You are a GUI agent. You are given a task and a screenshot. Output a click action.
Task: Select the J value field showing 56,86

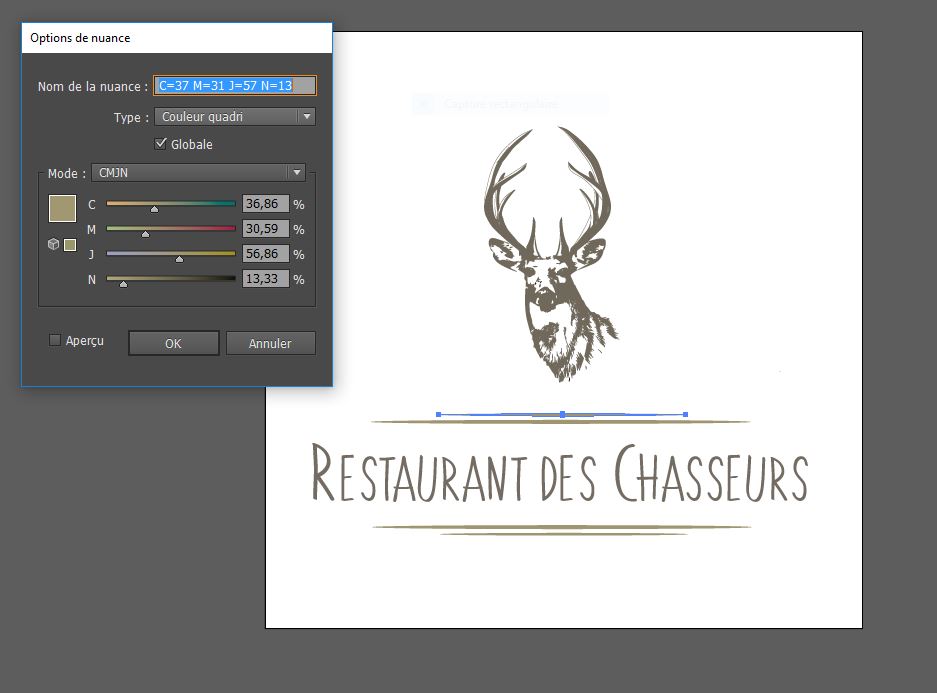265,254
